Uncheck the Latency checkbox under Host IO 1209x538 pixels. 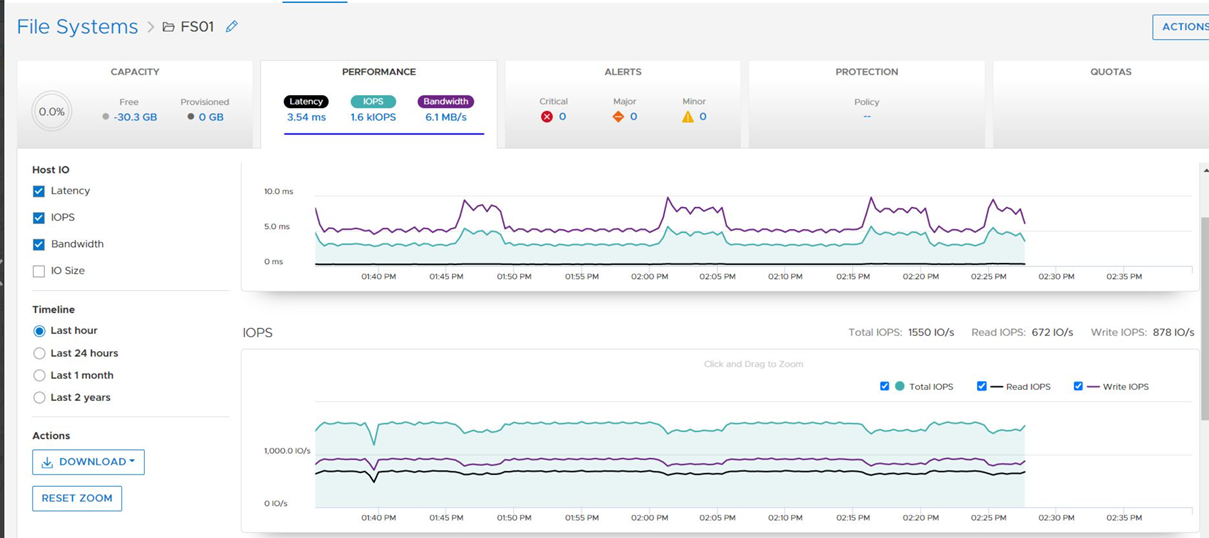[x=39, y=191]
